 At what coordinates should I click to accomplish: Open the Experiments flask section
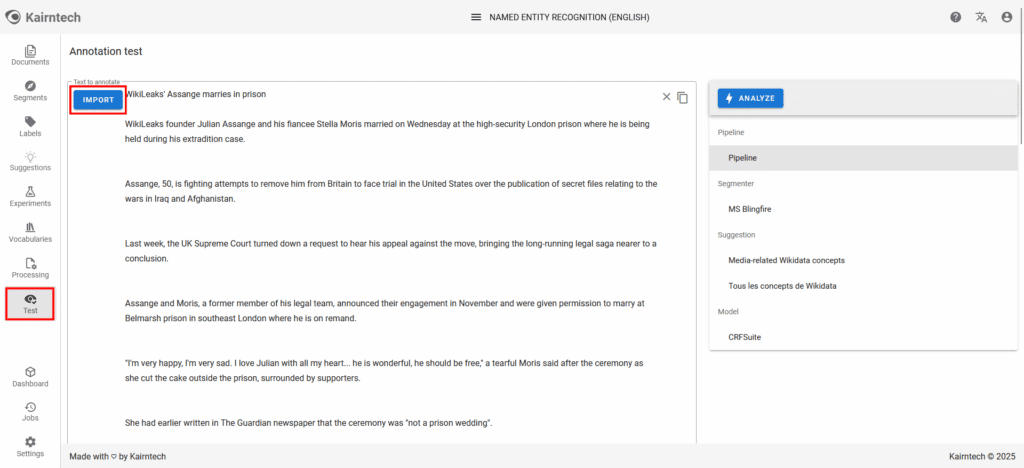click(30, 197)
